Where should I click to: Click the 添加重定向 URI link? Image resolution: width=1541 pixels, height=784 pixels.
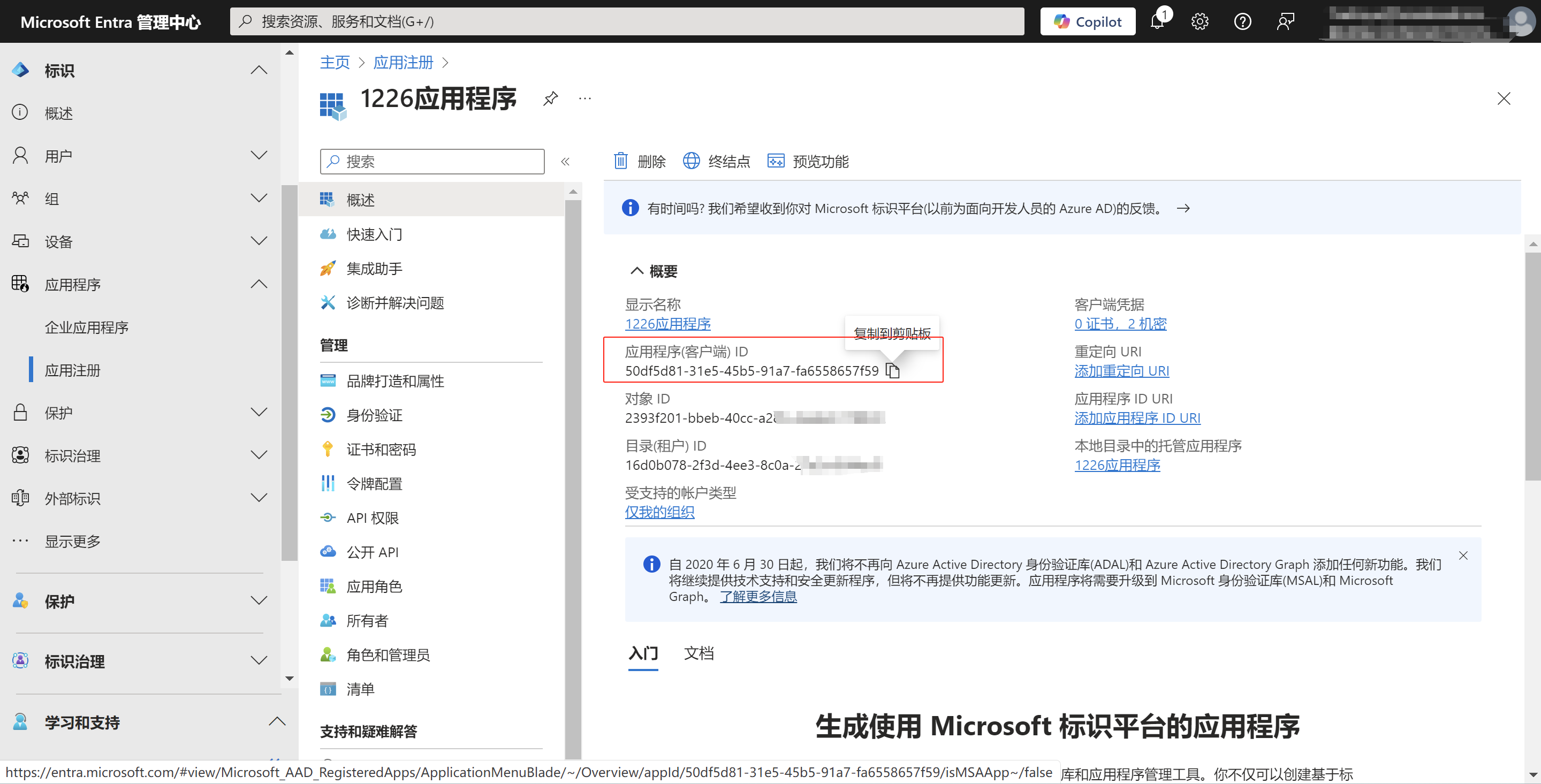pyautogui.click(x=1122, y=371)
